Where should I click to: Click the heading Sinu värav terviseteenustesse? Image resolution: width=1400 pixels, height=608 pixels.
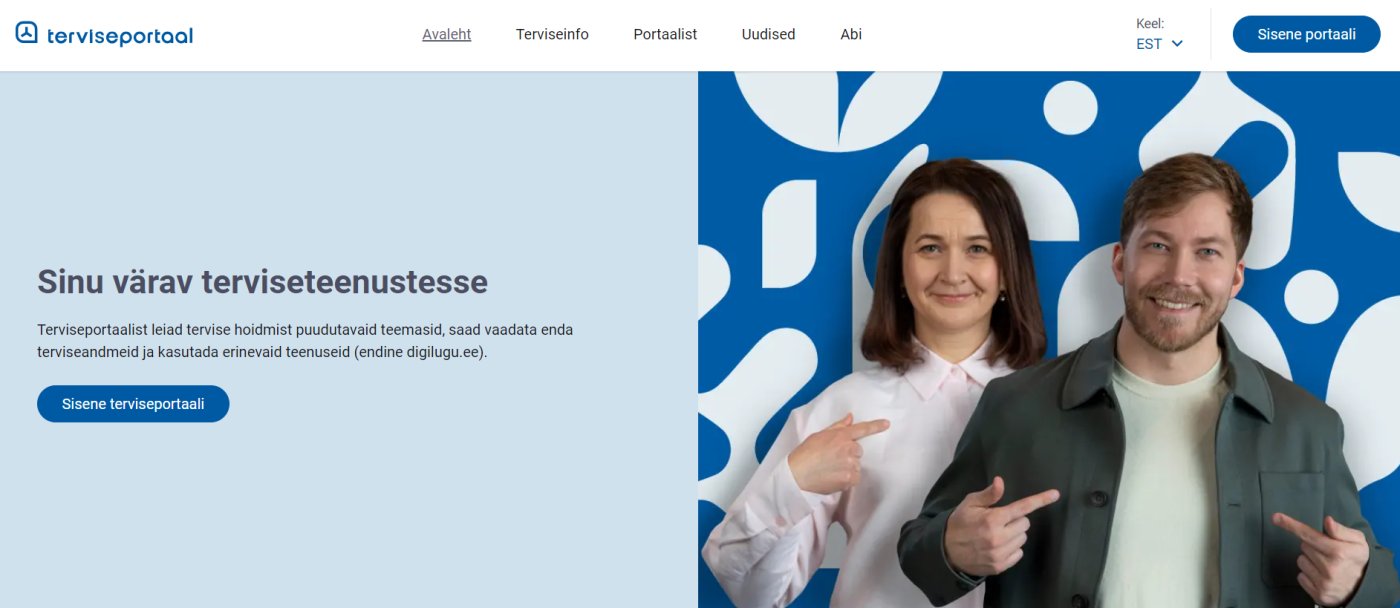point(262,282)
